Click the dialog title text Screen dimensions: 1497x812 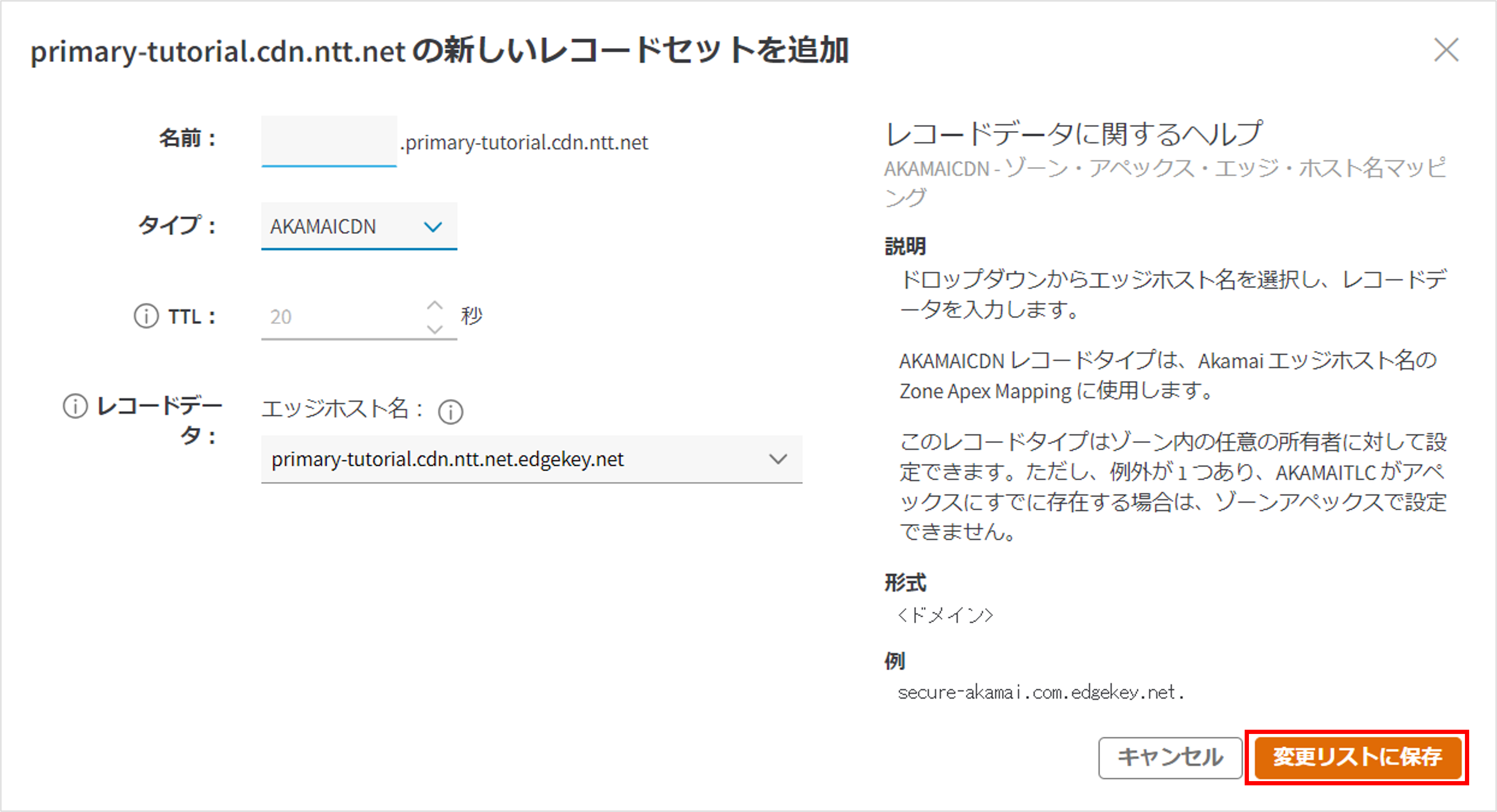point(440,51)
